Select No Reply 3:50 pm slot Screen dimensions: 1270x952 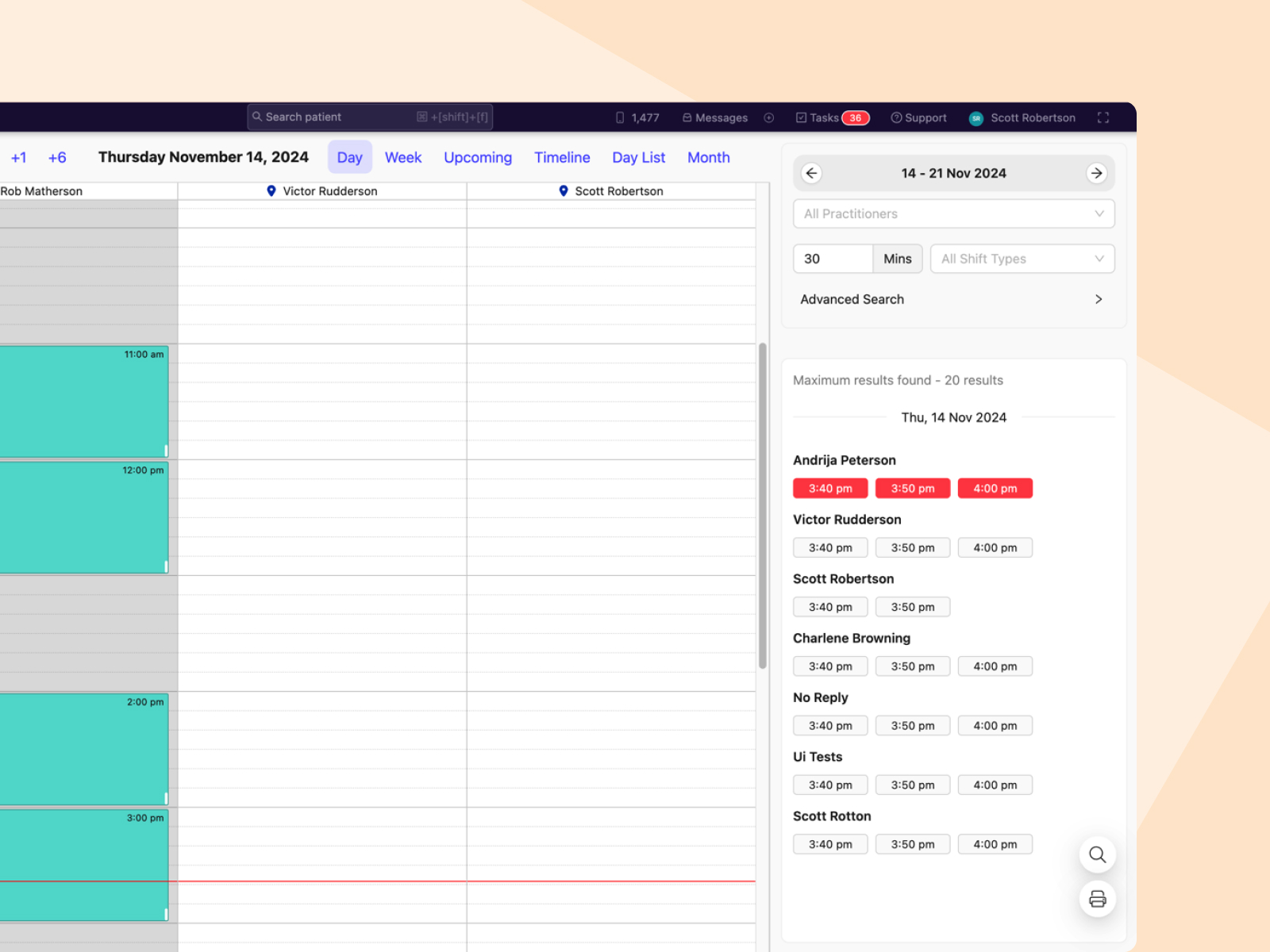913,726
